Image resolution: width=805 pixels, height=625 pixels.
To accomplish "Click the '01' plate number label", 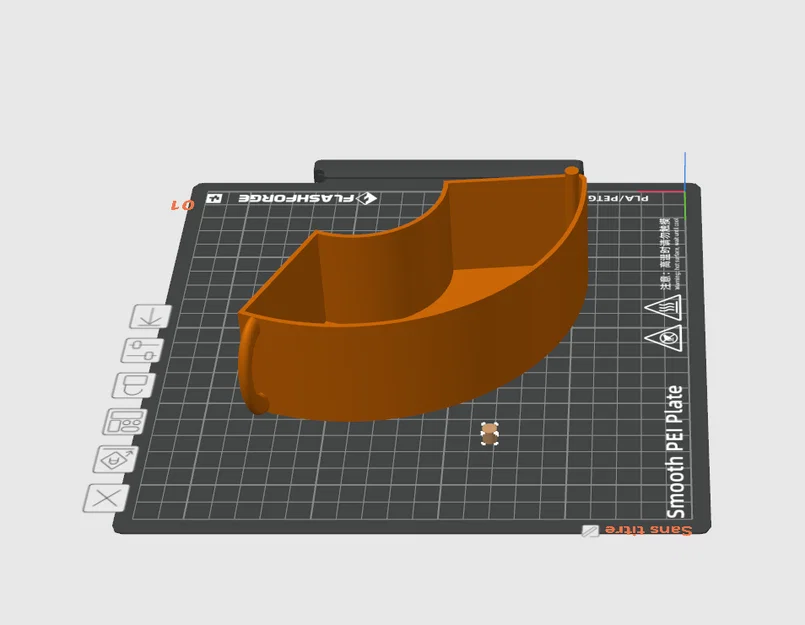I will pos(183,205).
